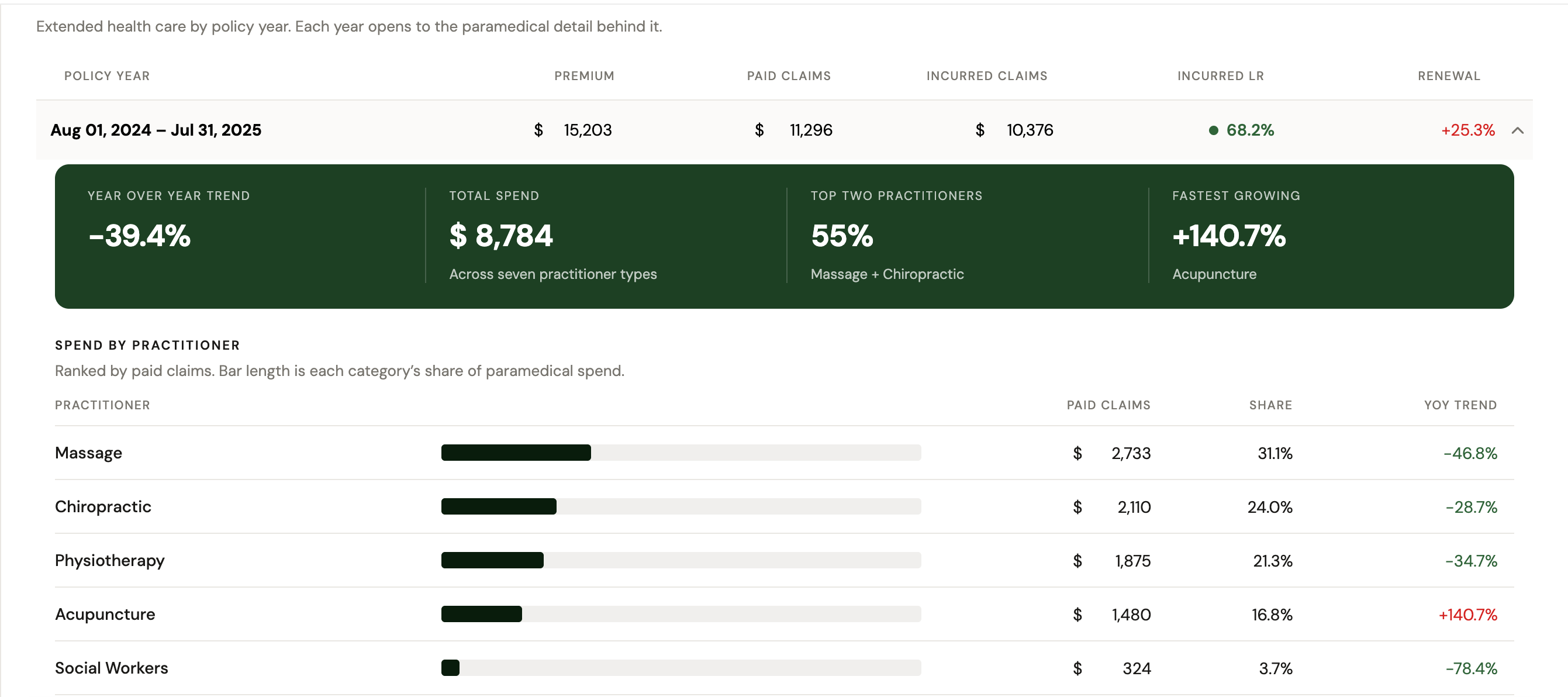The height and width of the screenshot is (697, 1568).
Task: Click the INCURRED LR column header
Action: [1221, 76]
